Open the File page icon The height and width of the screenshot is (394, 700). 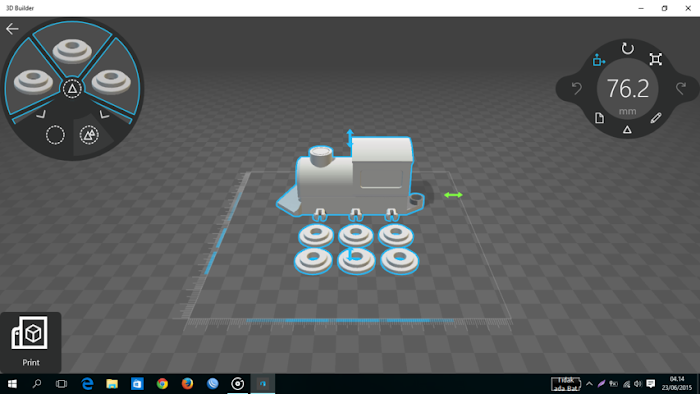click(600, 118)
